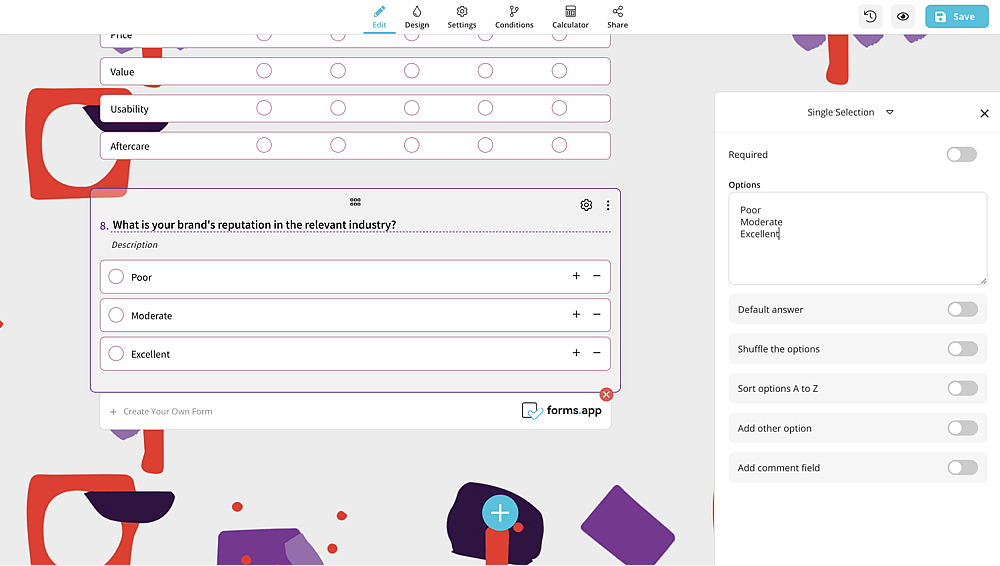Expand the Single Selection field type dropdown
Screen dimensions: 1000x566
pos(890,112)
